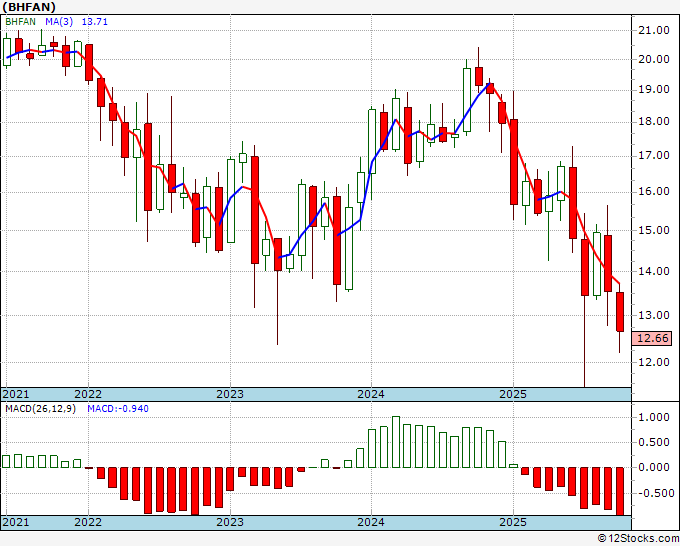Screen dimensions: 680x546
Task: Click the 2022 label on price chart timeline
Action: pyautogui.click(x=88, y=394)
